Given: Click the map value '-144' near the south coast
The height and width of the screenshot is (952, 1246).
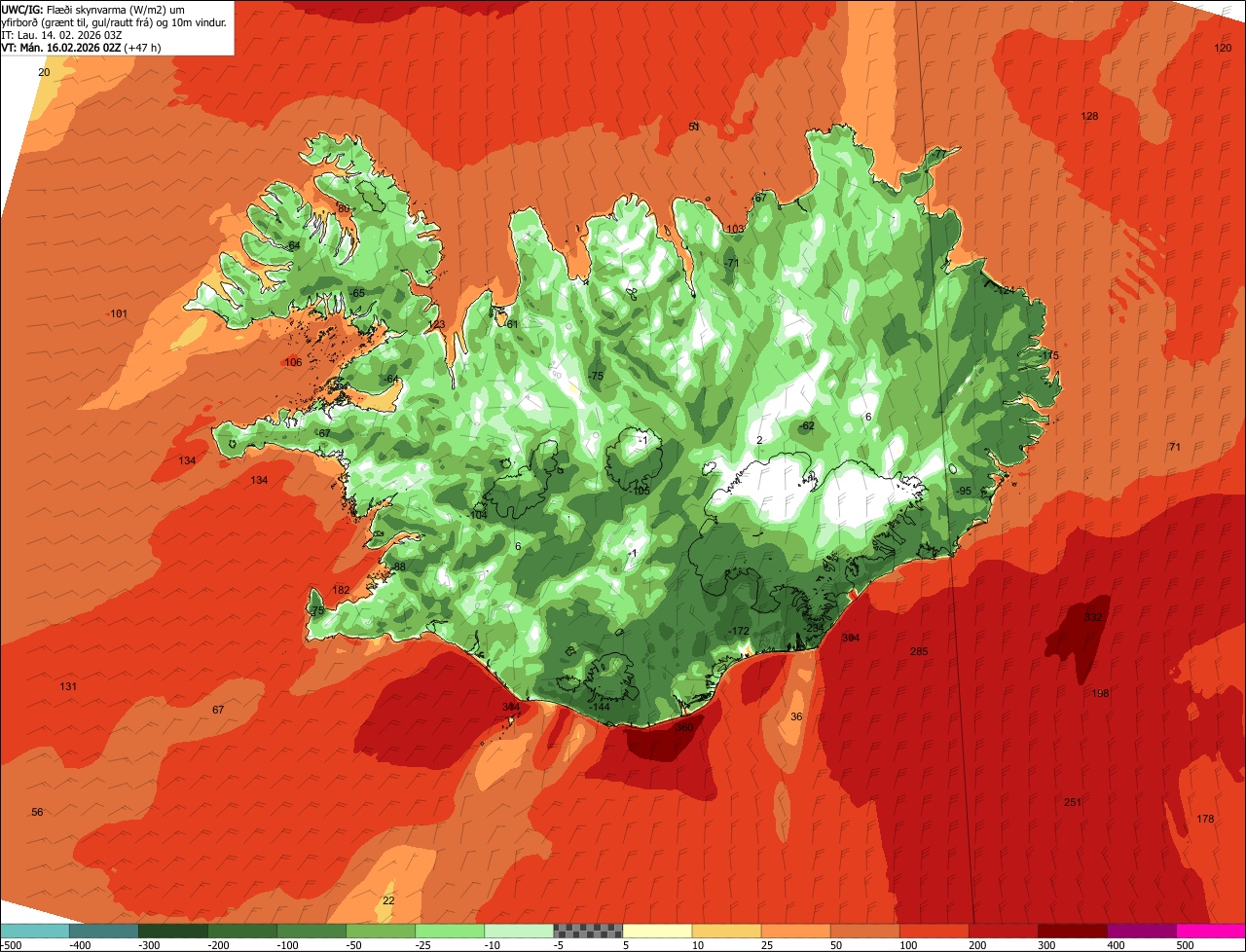Looking at the screenshot, I should pyautogui.click(x=601, y=707).
